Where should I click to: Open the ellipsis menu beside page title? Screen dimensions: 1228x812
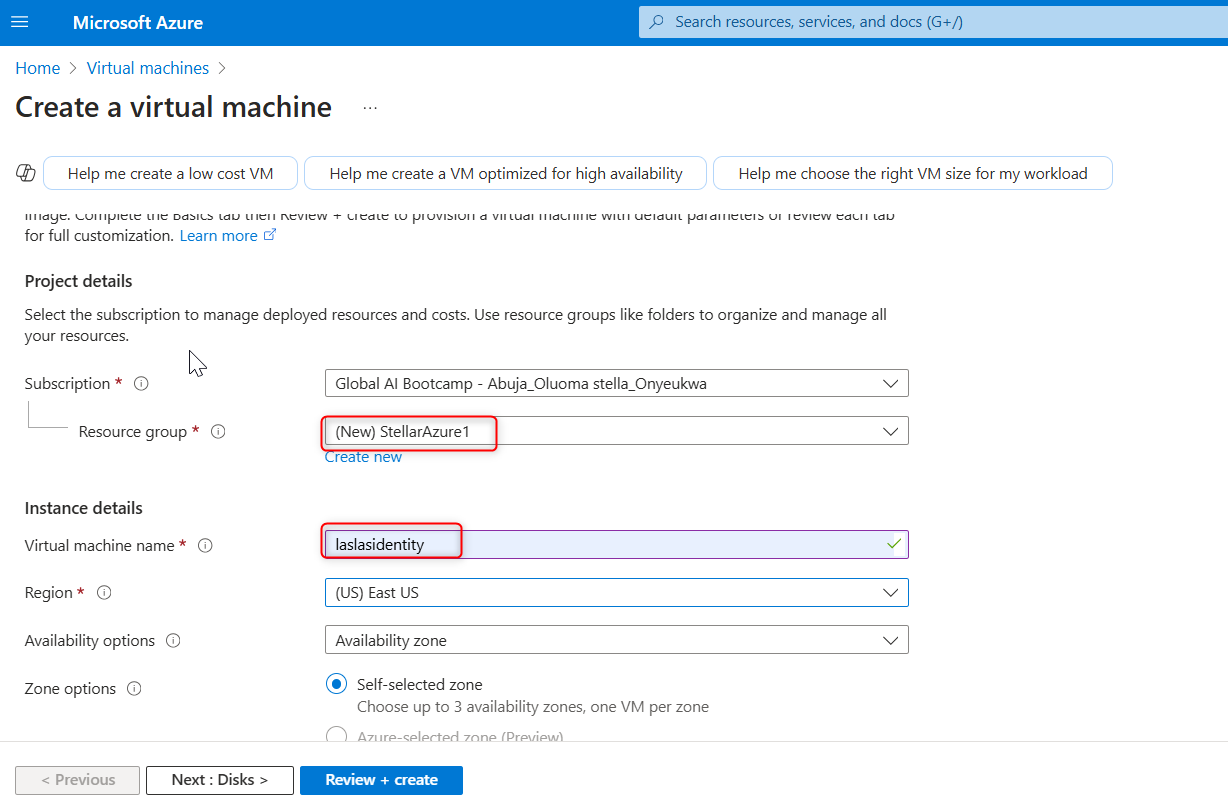[370, 108]
